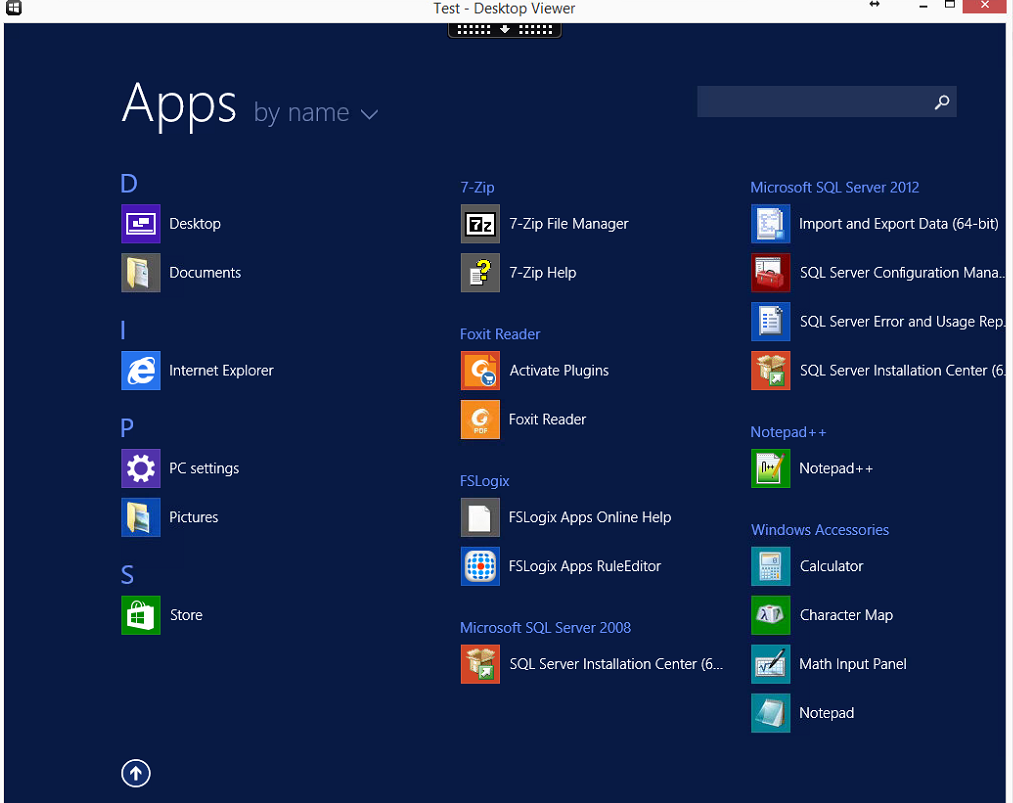Click the Microsoft SQL Server 2012 group header
The image size is (1013, 803).
(835, 187)
